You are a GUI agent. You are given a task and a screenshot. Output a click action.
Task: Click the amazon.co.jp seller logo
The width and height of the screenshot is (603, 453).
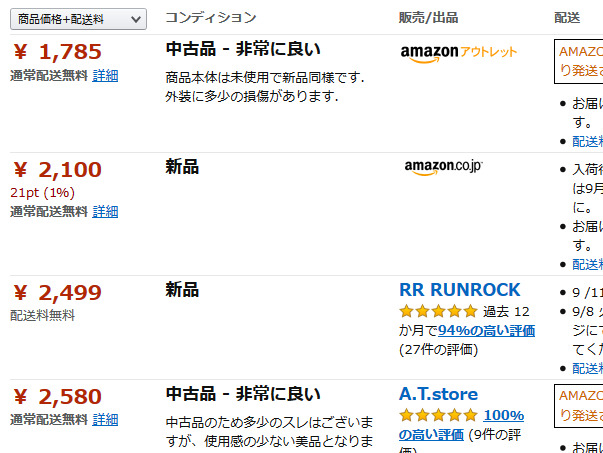tap(443, 167)
